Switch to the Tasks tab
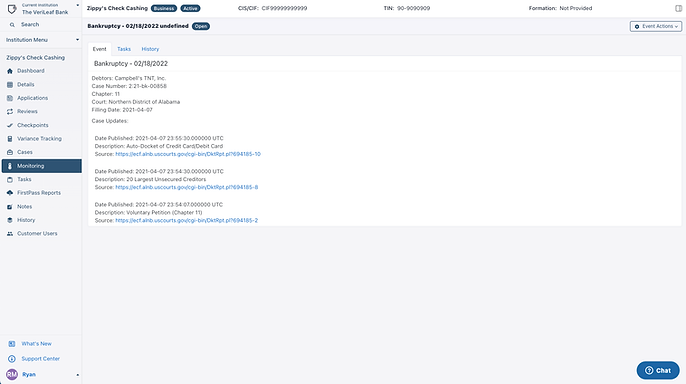 [x=124, y=49]
